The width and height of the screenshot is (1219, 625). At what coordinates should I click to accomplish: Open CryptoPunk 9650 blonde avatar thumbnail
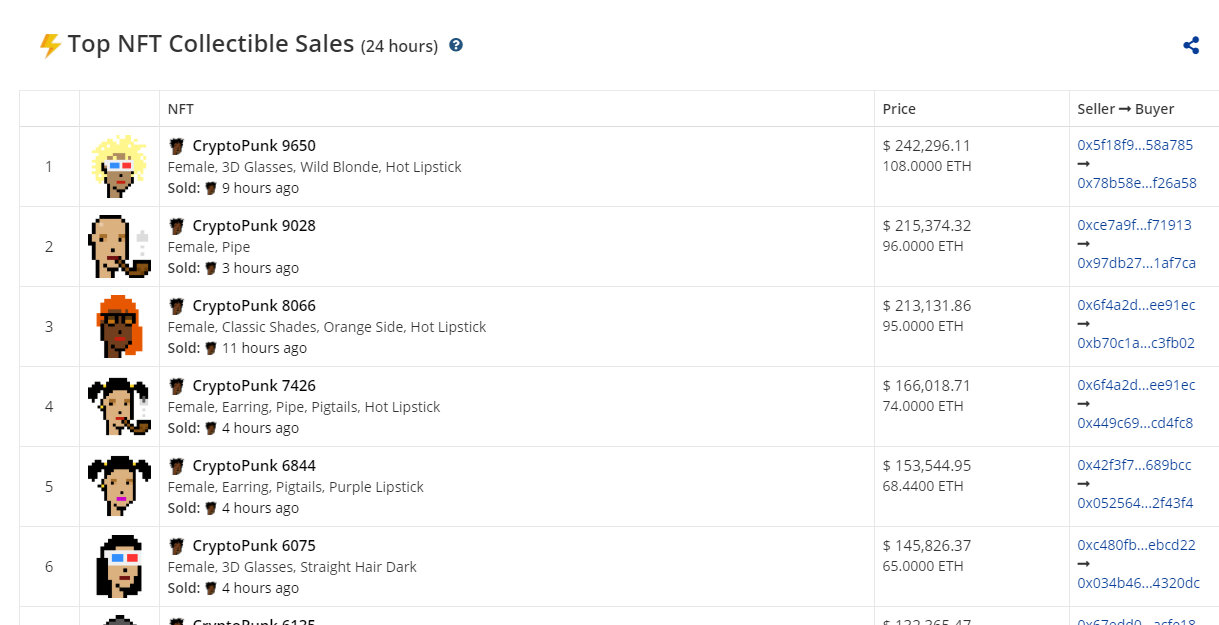pos(119,166)
